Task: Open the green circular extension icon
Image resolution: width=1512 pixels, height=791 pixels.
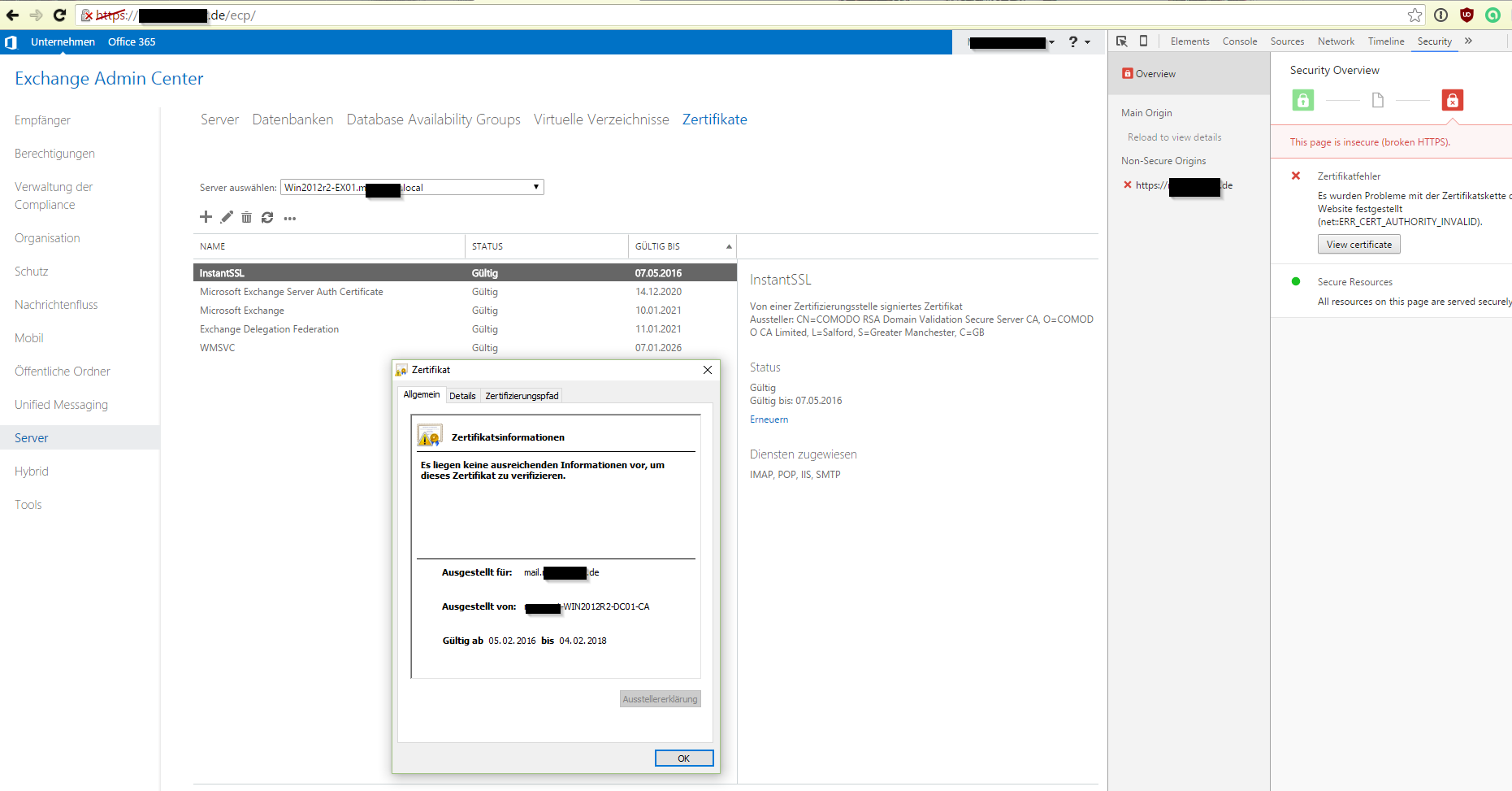Action: [x=1493, y=15]
